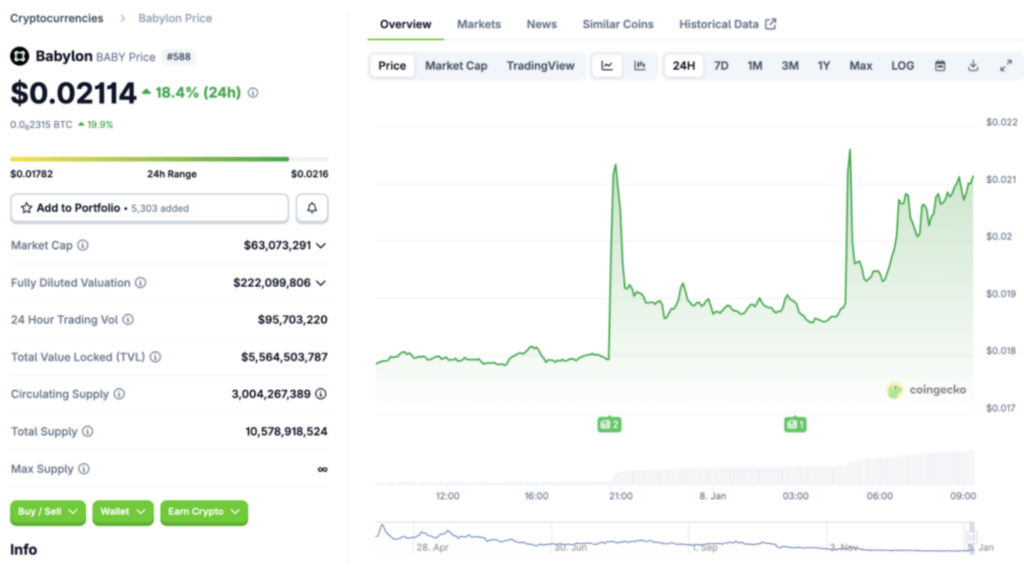Select the line chart type icon

[607, 66]
